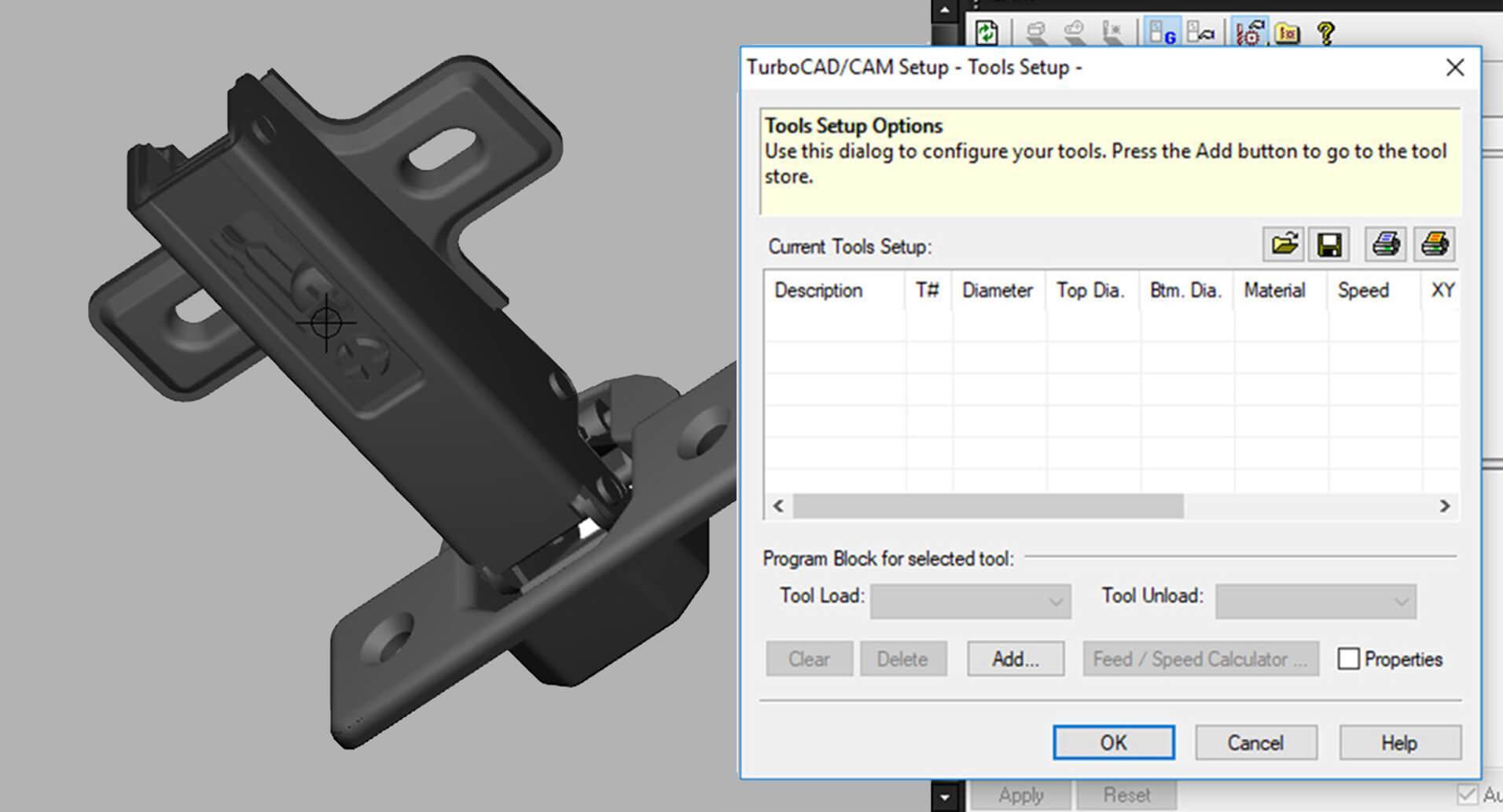Screen dimensions: 1503x812
Task: Click the crosshair origin marker on model
Action: 326,322
